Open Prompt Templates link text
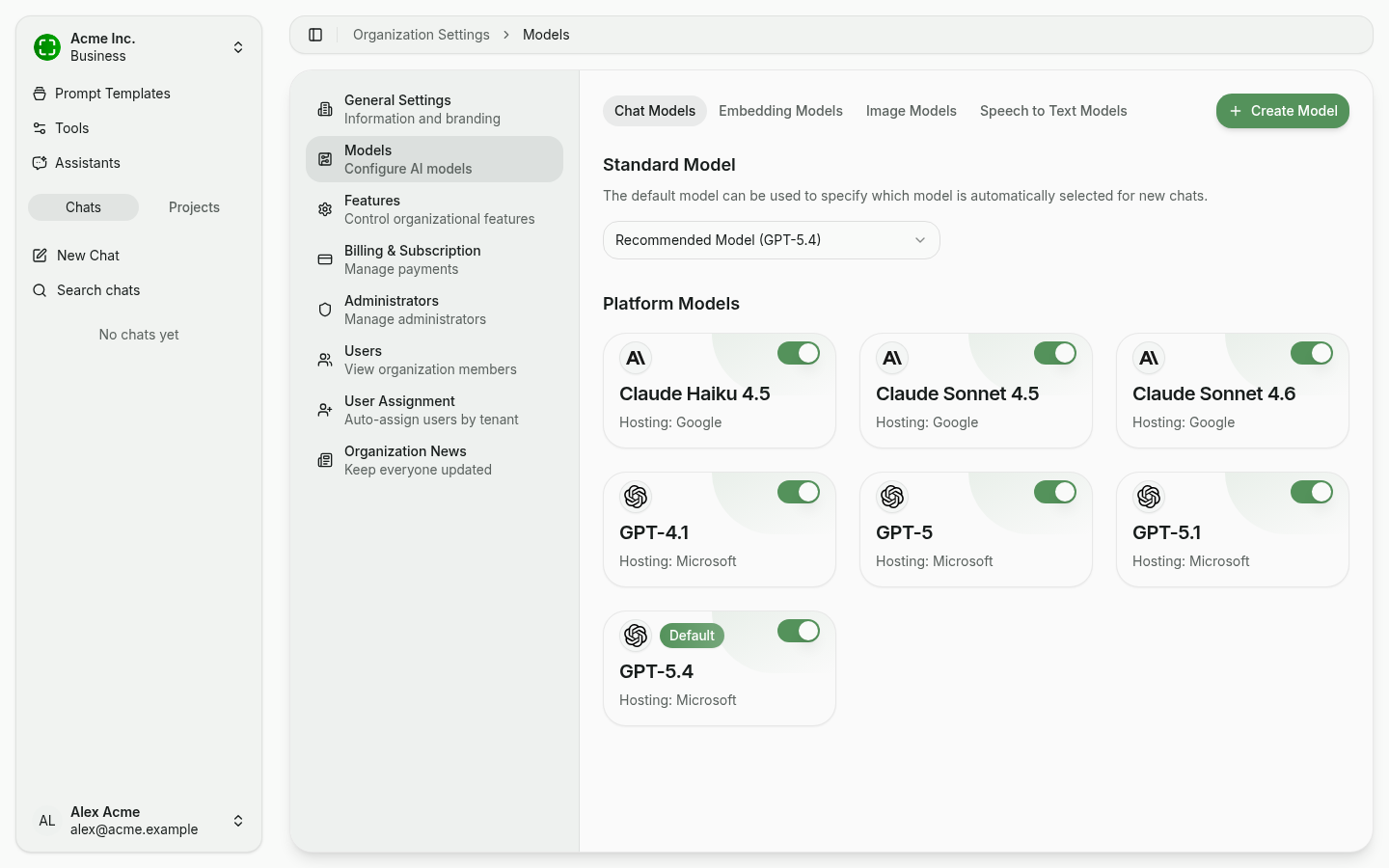Viewport: 1389px width, 868px height. click(x=113, y=94)
